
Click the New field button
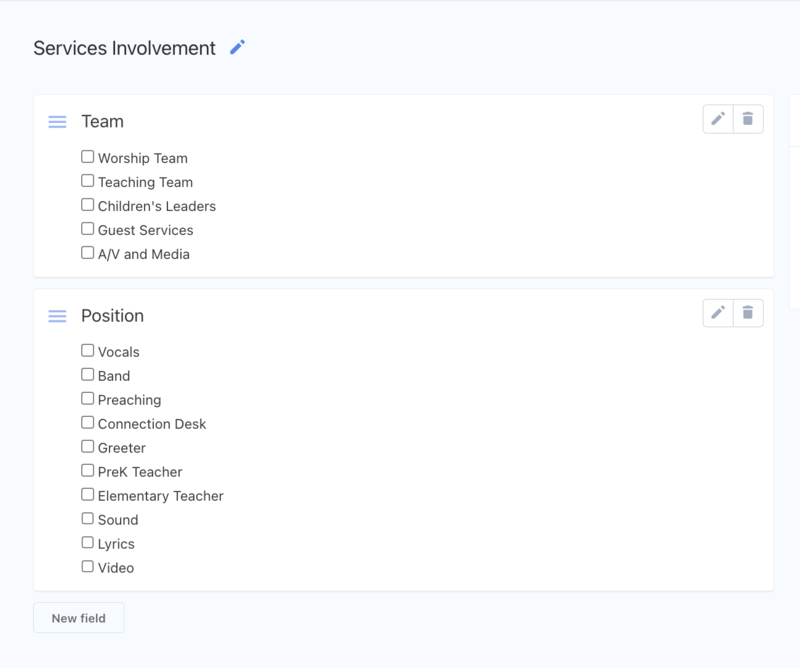pyautogui.click(x=79, y=618)
